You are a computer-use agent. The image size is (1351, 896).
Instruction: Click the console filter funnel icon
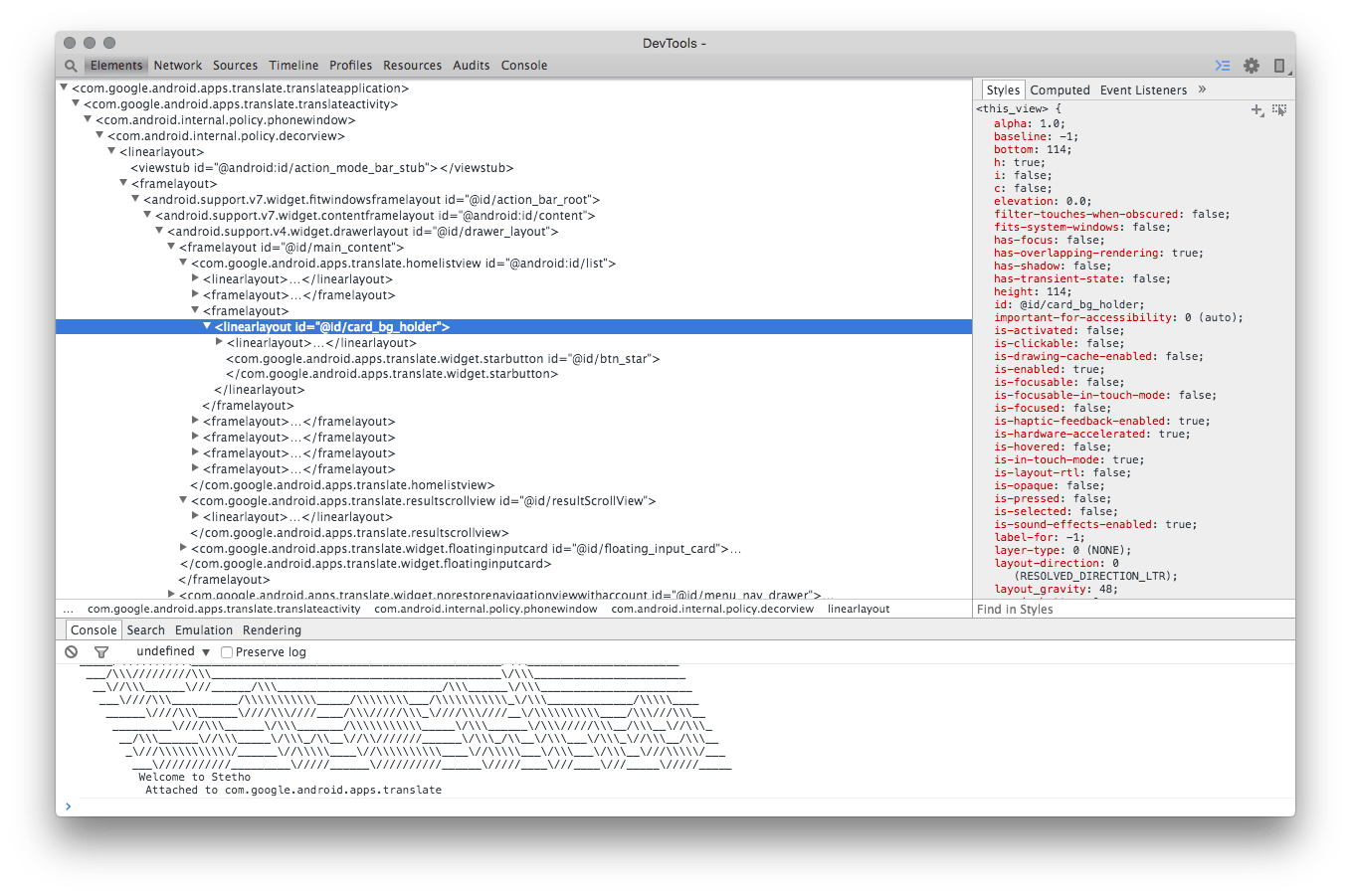(100, 652)
